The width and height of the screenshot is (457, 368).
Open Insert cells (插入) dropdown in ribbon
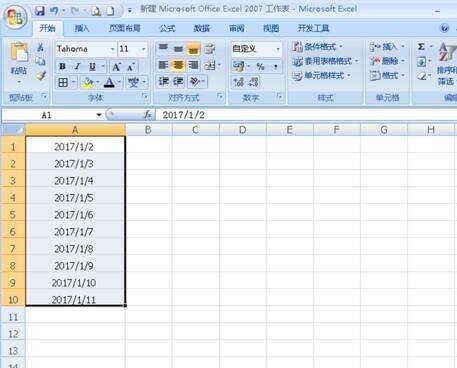pyautogui.click(x=387, y=47)
